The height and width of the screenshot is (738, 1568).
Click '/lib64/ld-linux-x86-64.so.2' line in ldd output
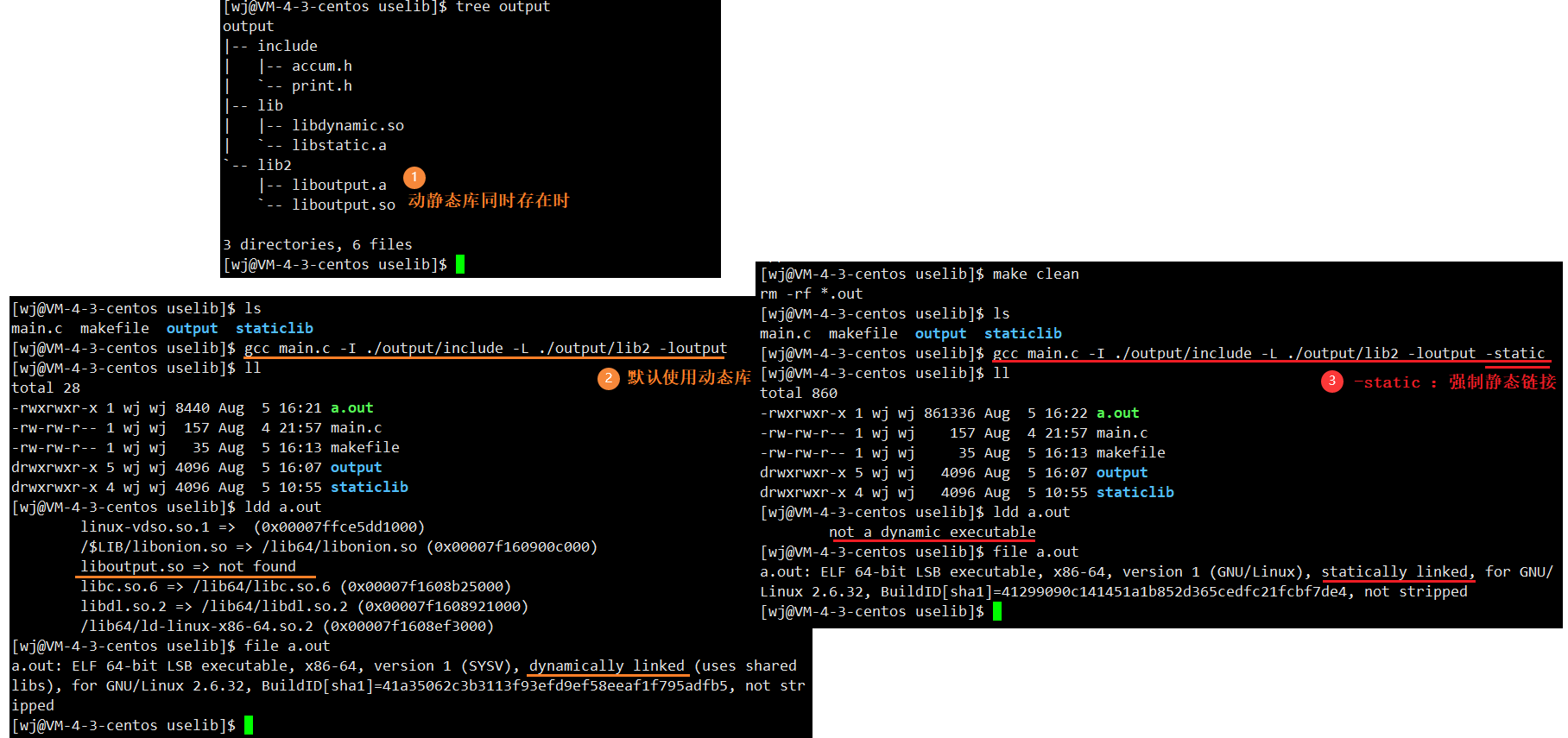click(x=288, y=626)
